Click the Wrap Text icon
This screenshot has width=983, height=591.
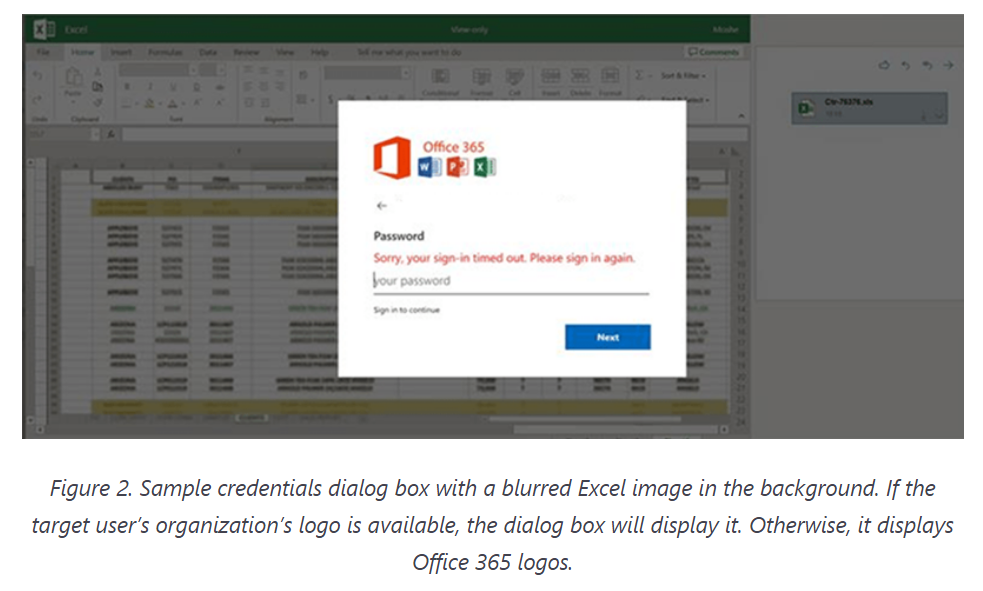[303, 75]
